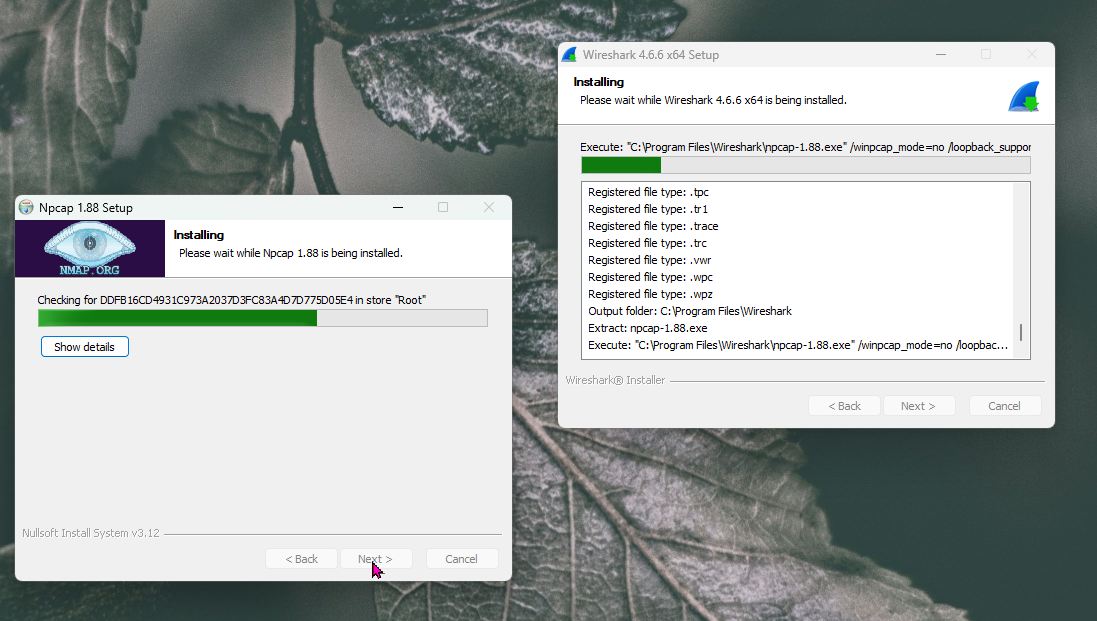
Task: Select log line 'Registered file type: .wpz'
Action: click(x=651, y=294)
